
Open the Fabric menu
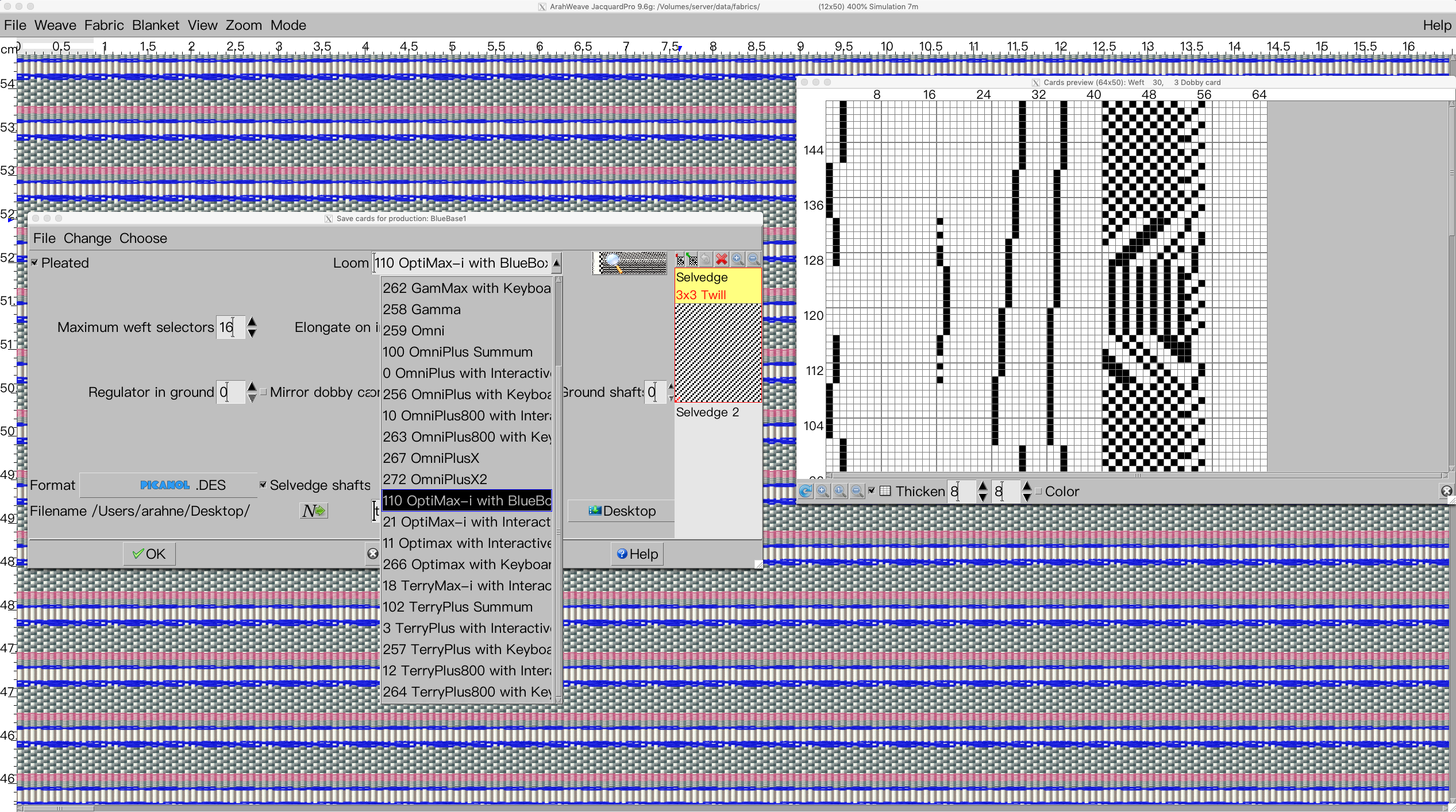point(104,25)
